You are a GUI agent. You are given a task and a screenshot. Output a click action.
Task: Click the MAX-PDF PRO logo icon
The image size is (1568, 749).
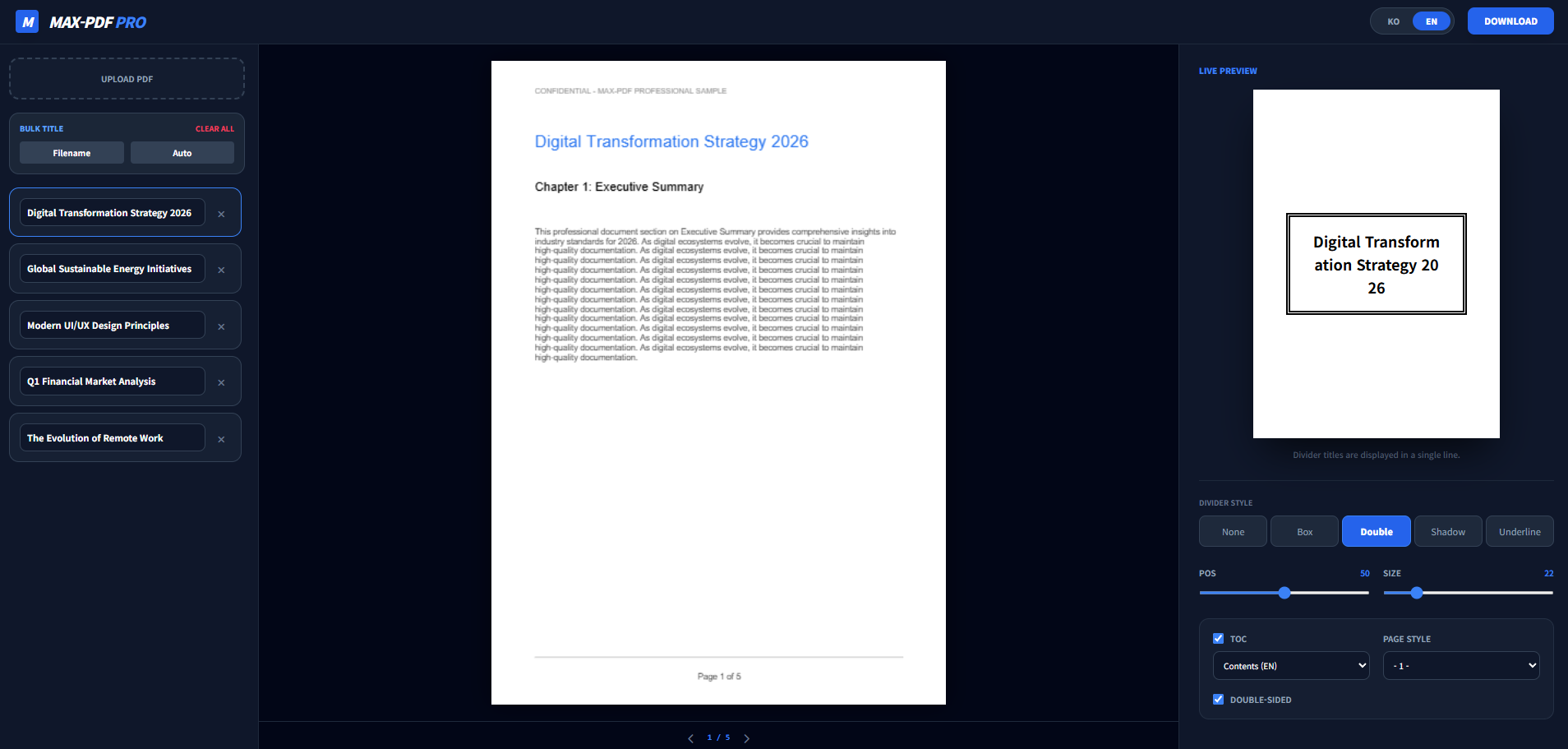[26, 21]
